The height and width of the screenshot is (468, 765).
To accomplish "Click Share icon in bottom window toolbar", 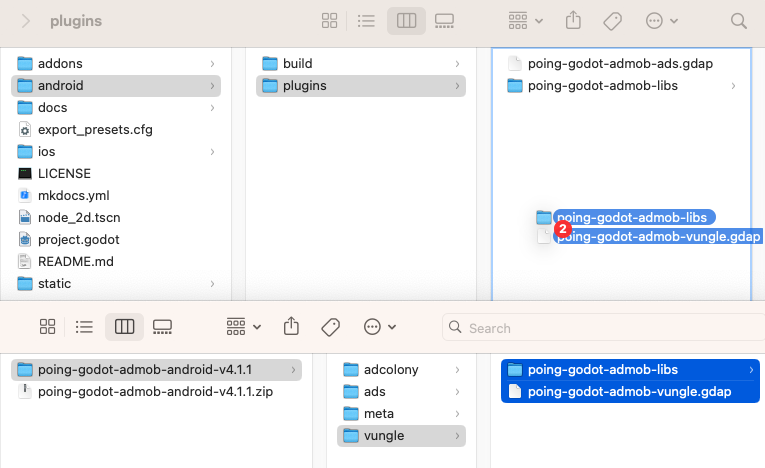I will tap(291, 326).
